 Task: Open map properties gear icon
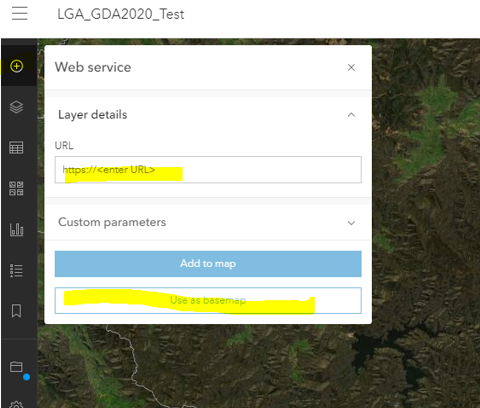tap(16, 404)
